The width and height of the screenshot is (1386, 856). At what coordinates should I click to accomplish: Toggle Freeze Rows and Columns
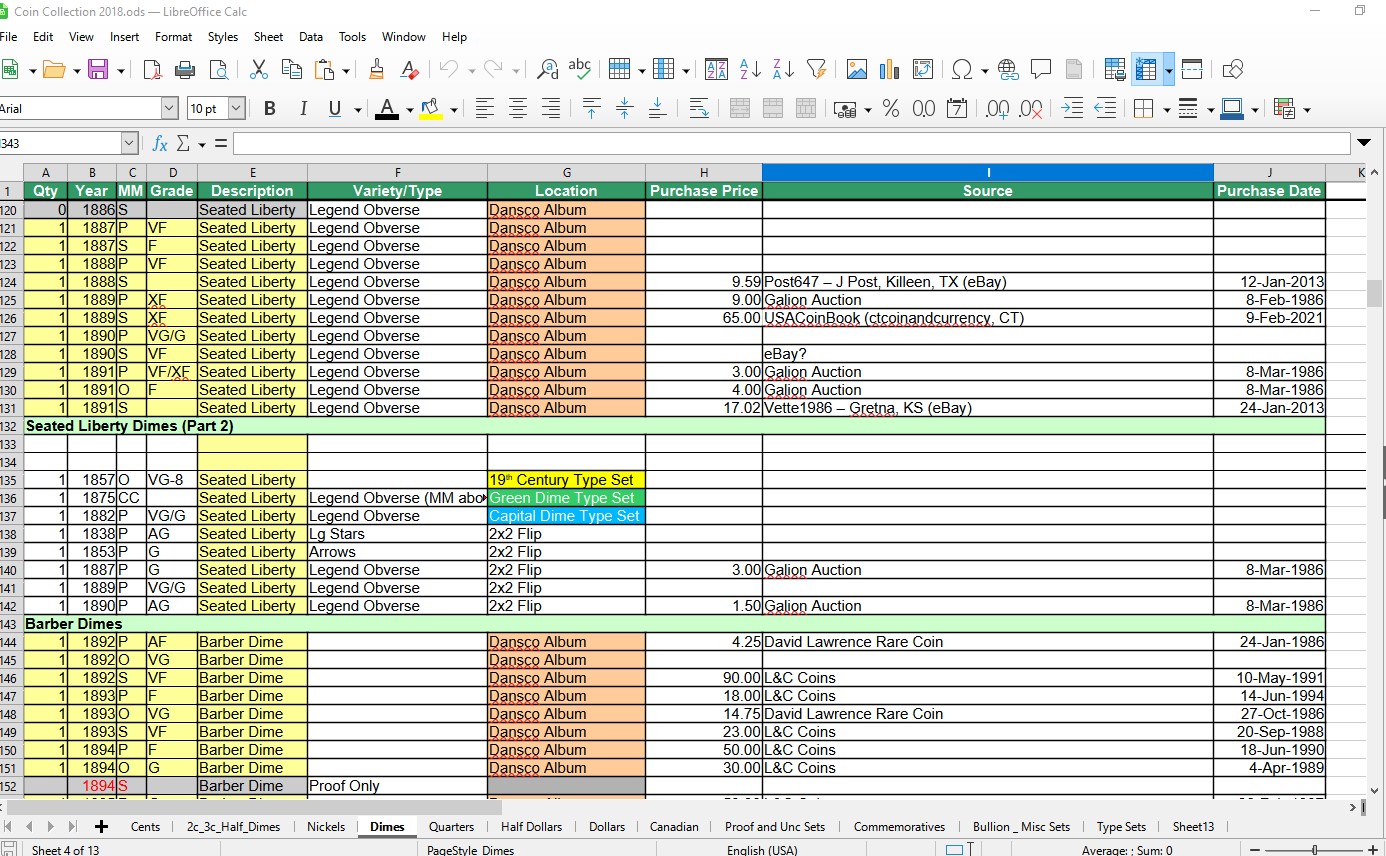(1146, 69)
